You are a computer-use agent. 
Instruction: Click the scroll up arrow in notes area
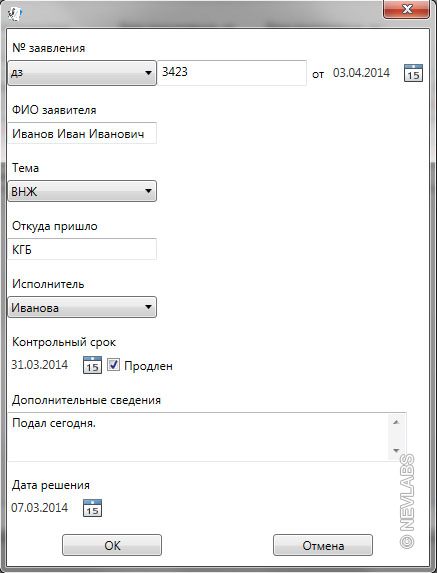[x=396, y=422]
